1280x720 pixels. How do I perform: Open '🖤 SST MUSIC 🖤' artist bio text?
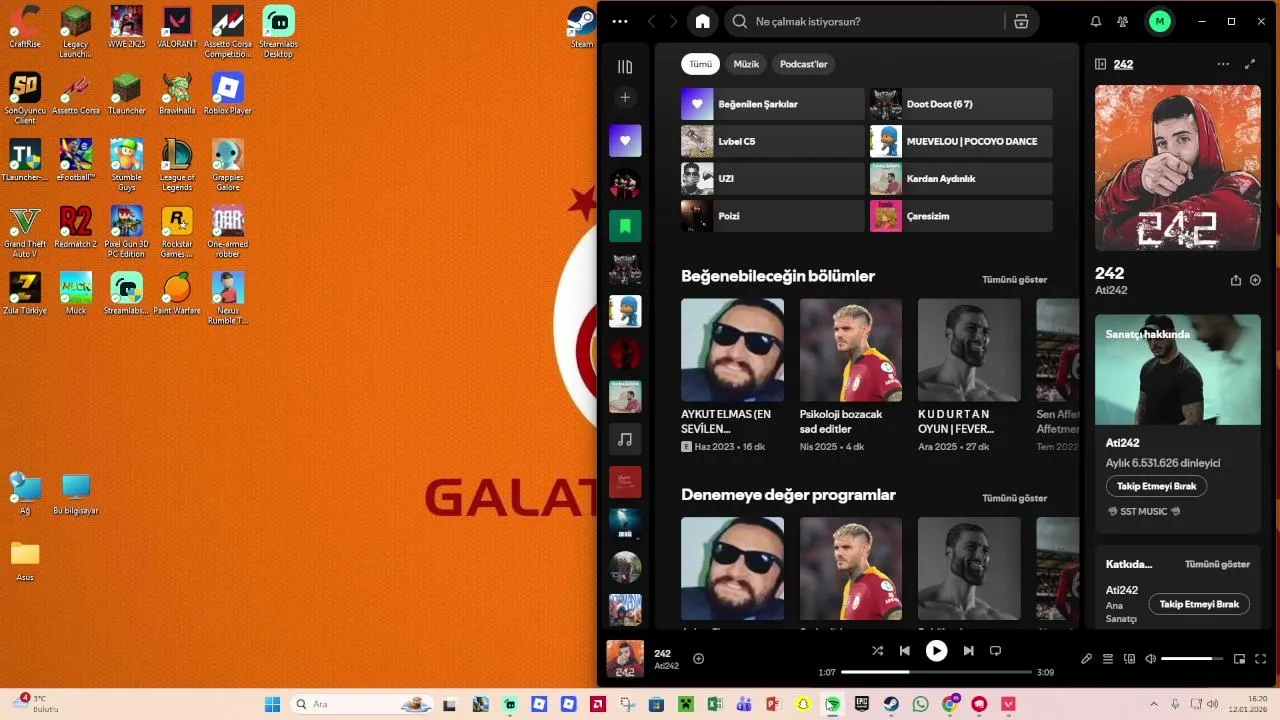1143,511
